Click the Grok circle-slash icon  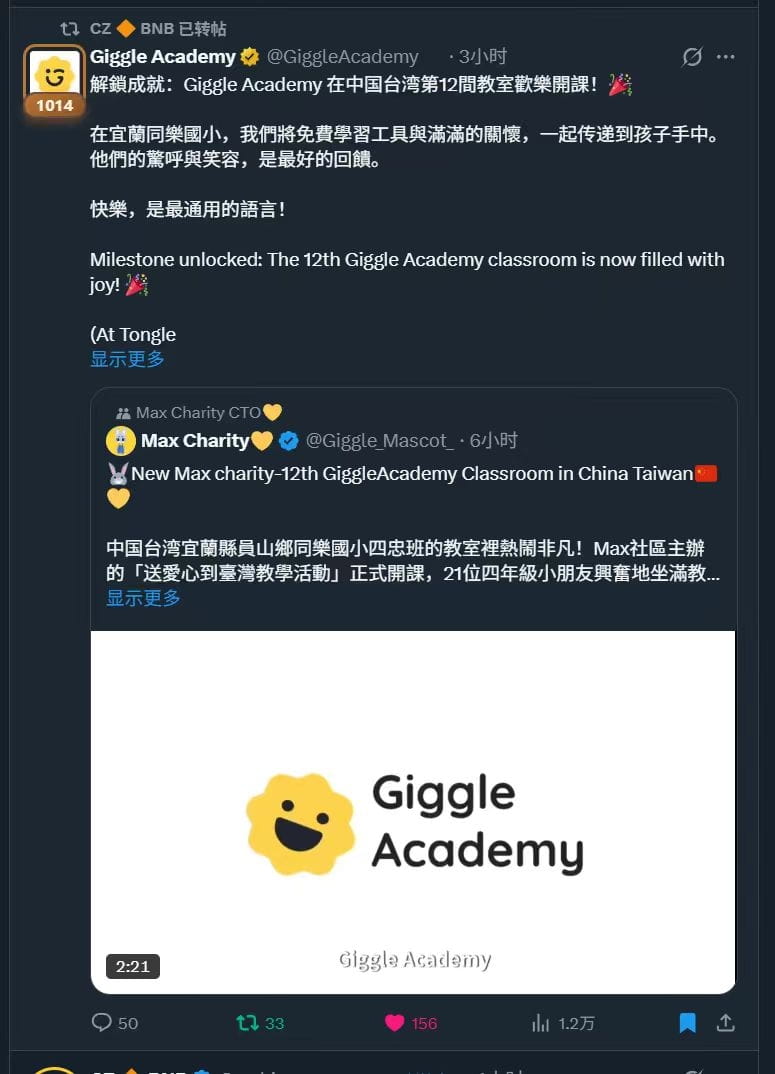tap(692, 57)
